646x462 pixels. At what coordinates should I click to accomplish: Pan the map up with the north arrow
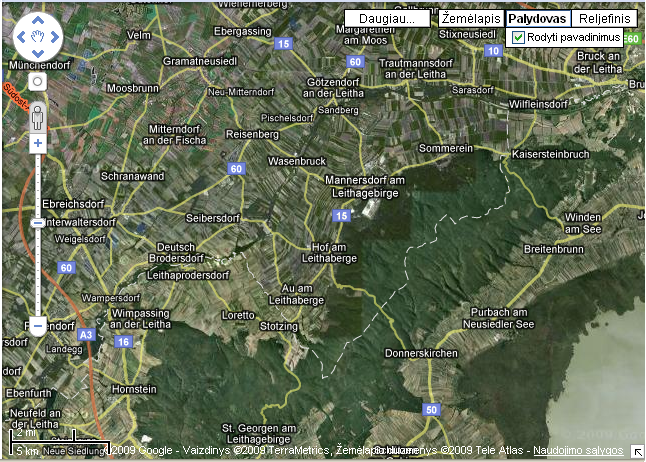(38, 21)
